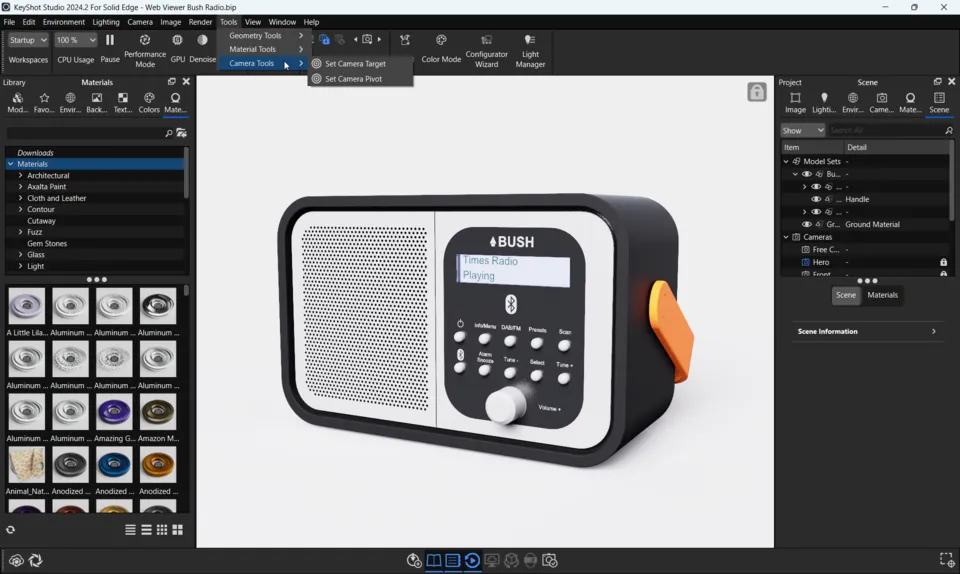Collapse the Materials library root
960x574 pixels.
tap(10, 164)
